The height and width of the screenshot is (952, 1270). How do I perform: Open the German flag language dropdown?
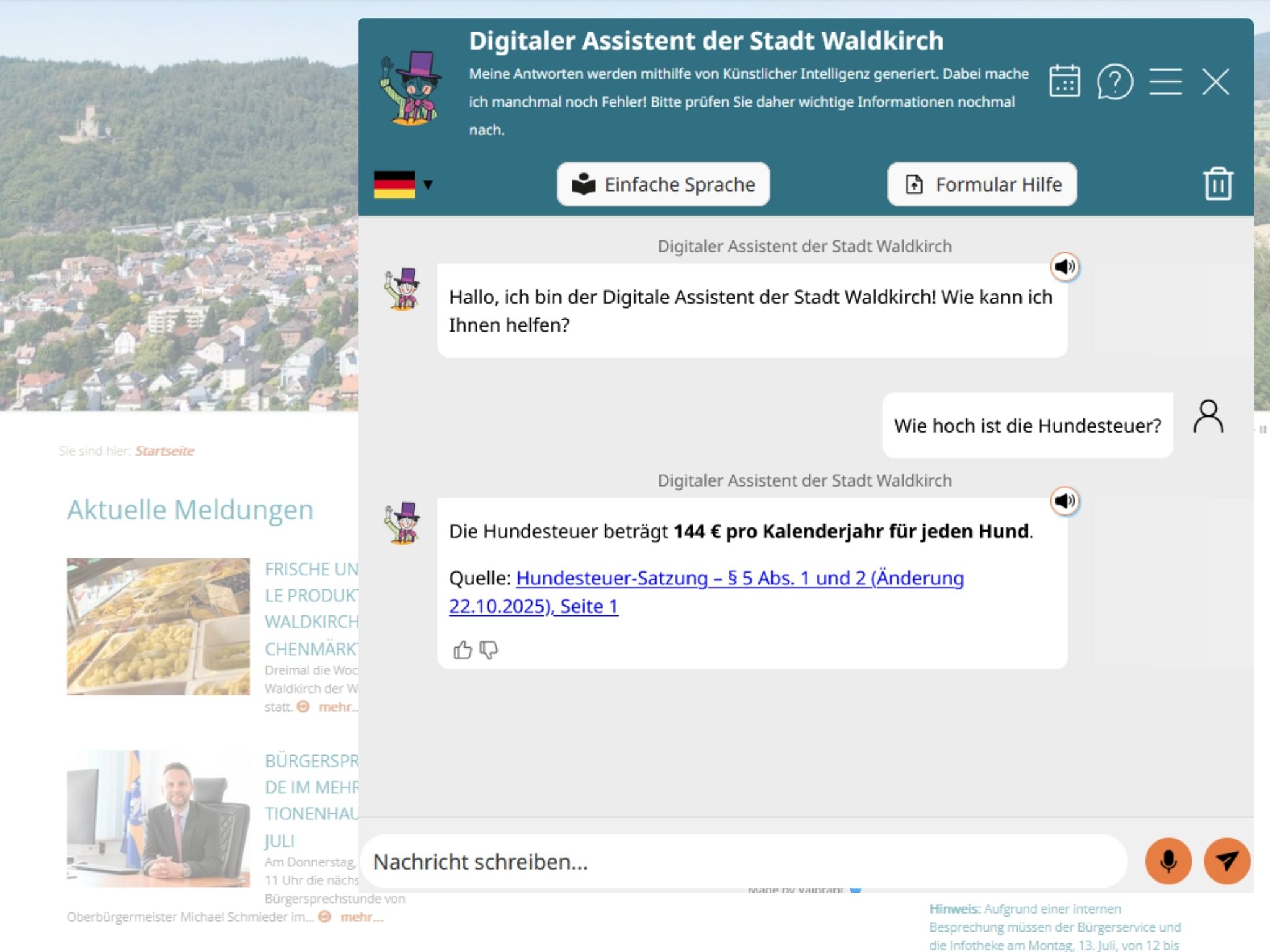(403, 185)
